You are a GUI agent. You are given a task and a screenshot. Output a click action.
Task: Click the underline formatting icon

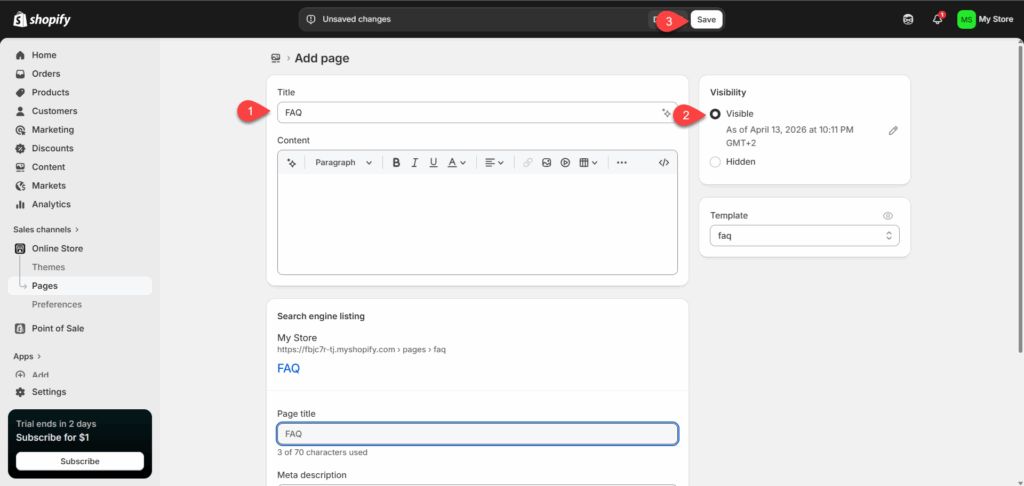(433, 163)
